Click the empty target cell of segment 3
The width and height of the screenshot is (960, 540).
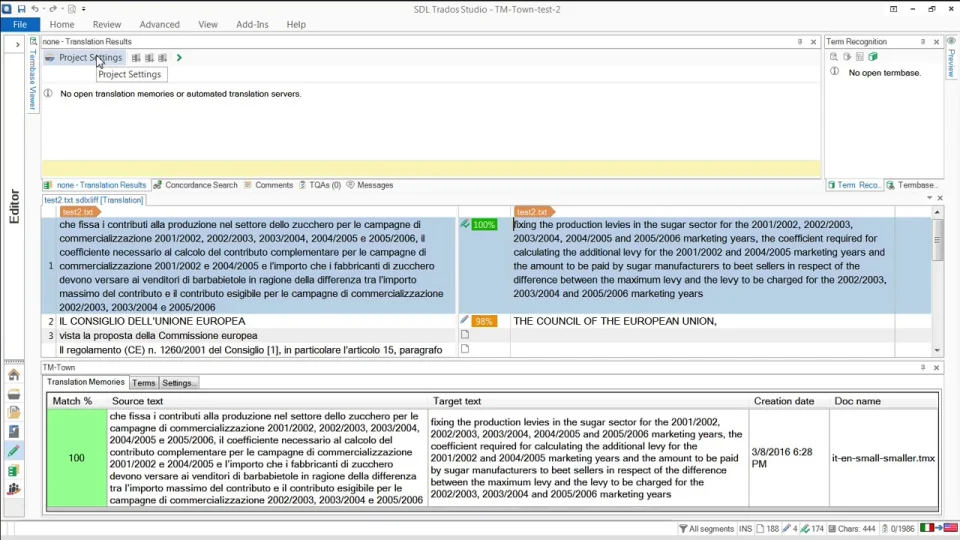tap(702, 336)
